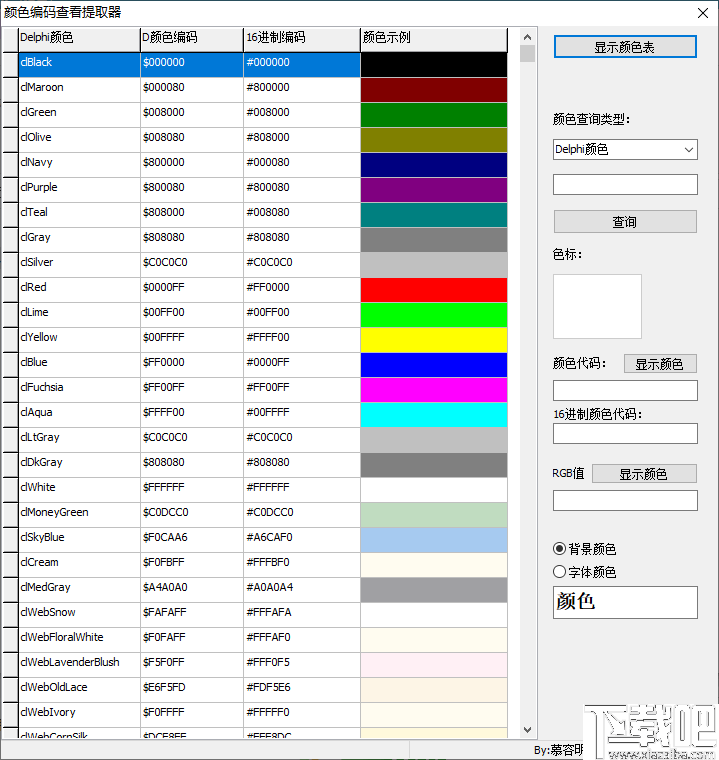Pick the olive swatch in clOlive row
Screen dimensions: 719x760
coord(434,140)
